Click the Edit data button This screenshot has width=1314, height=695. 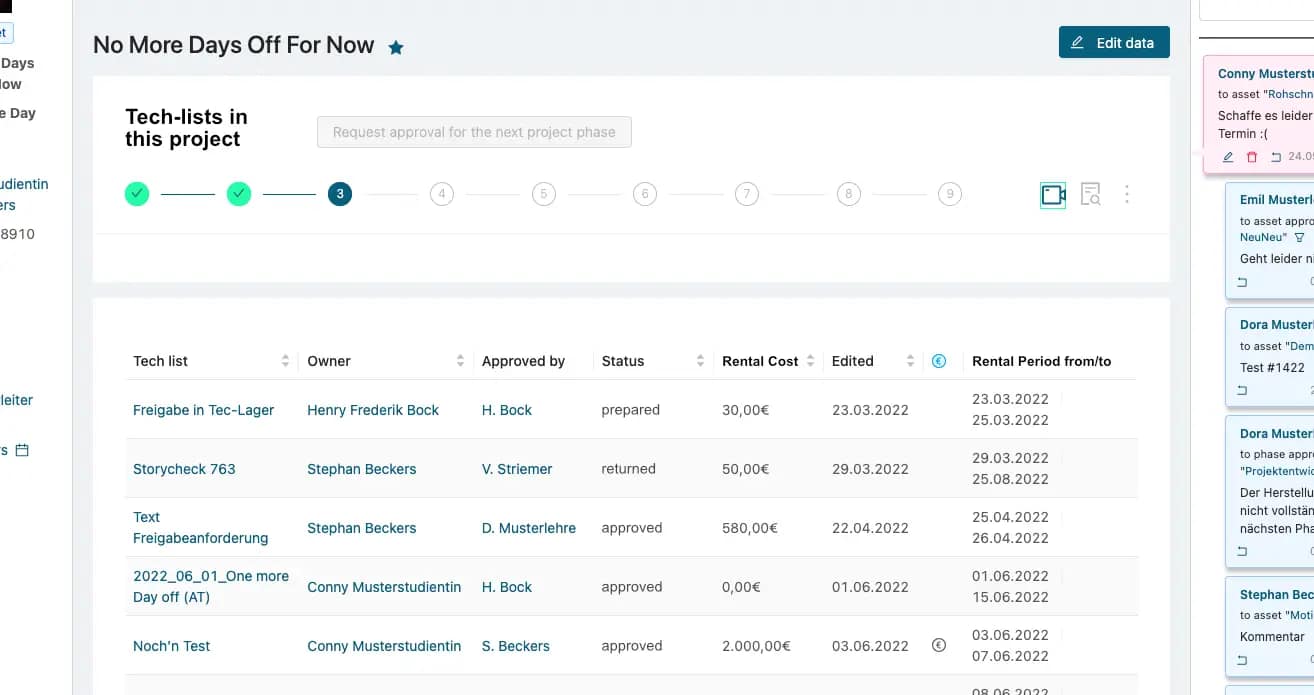click(1113, 43)
